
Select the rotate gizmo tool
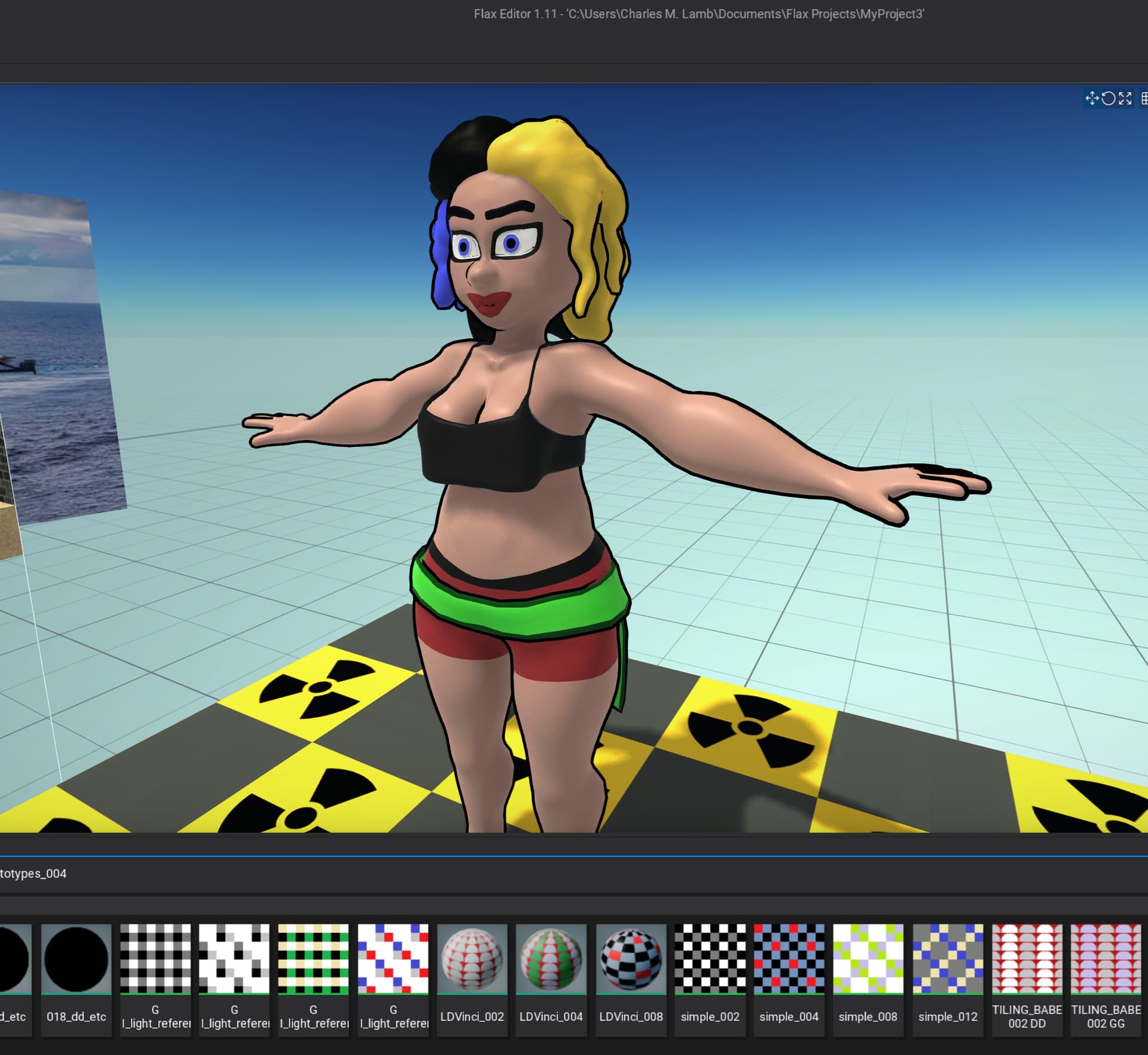(1109, 99)
